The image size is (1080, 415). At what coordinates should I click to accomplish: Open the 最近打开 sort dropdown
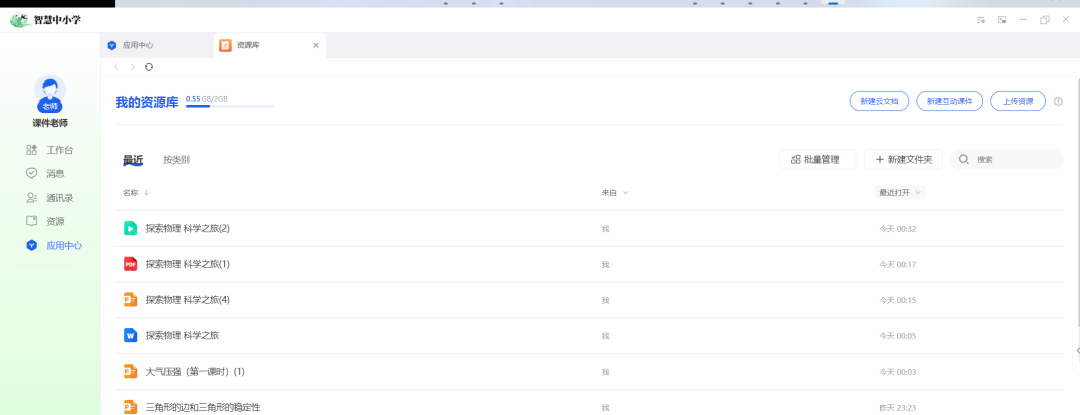[x=900, y=192]
